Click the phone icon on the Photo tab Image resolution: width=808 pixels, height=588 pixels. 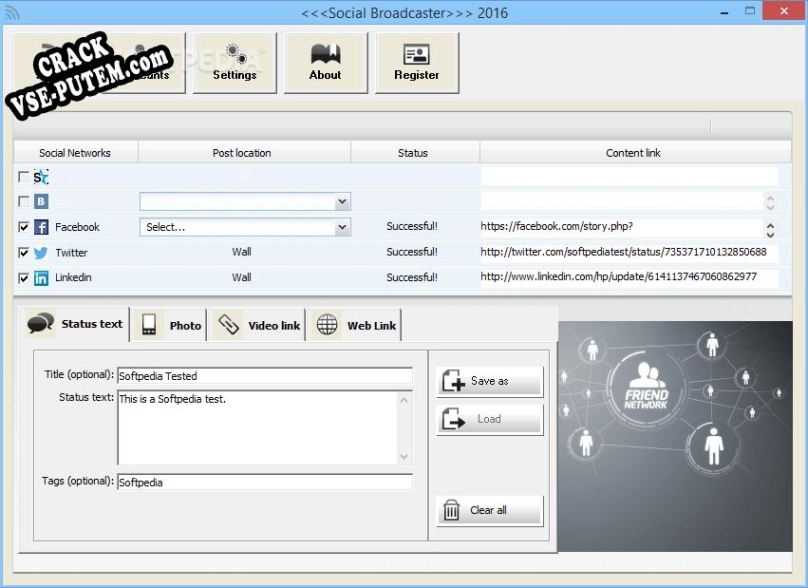coord(149,325)
